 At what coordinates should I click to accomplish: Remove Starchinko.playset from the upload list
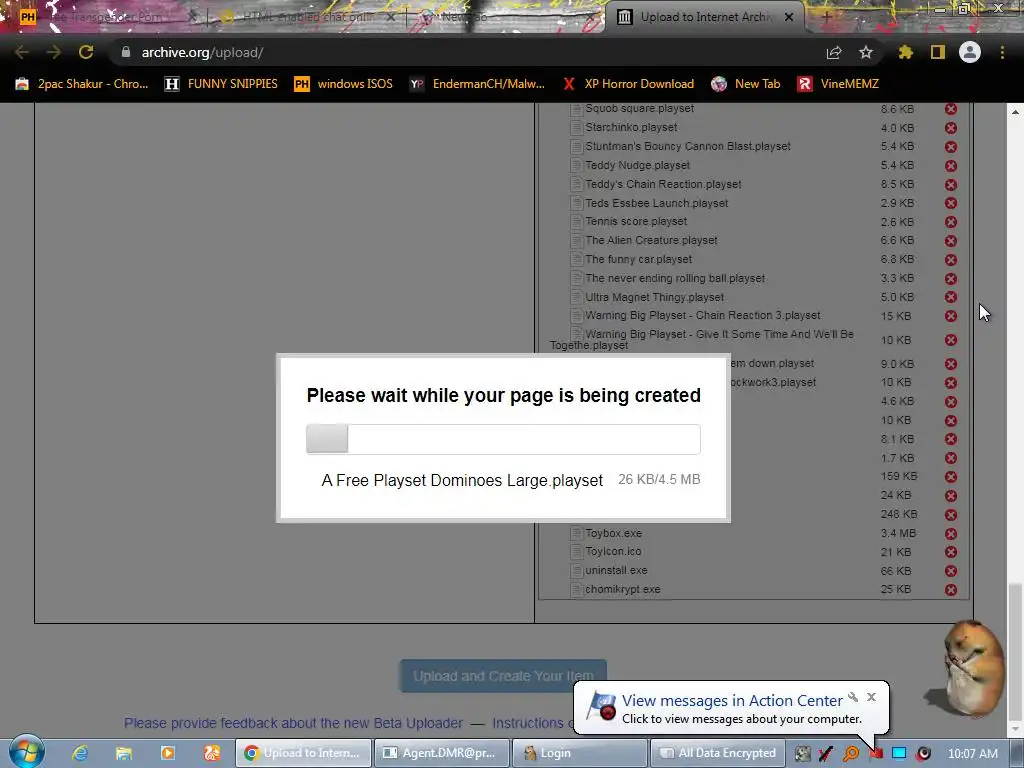pos(951,128)
